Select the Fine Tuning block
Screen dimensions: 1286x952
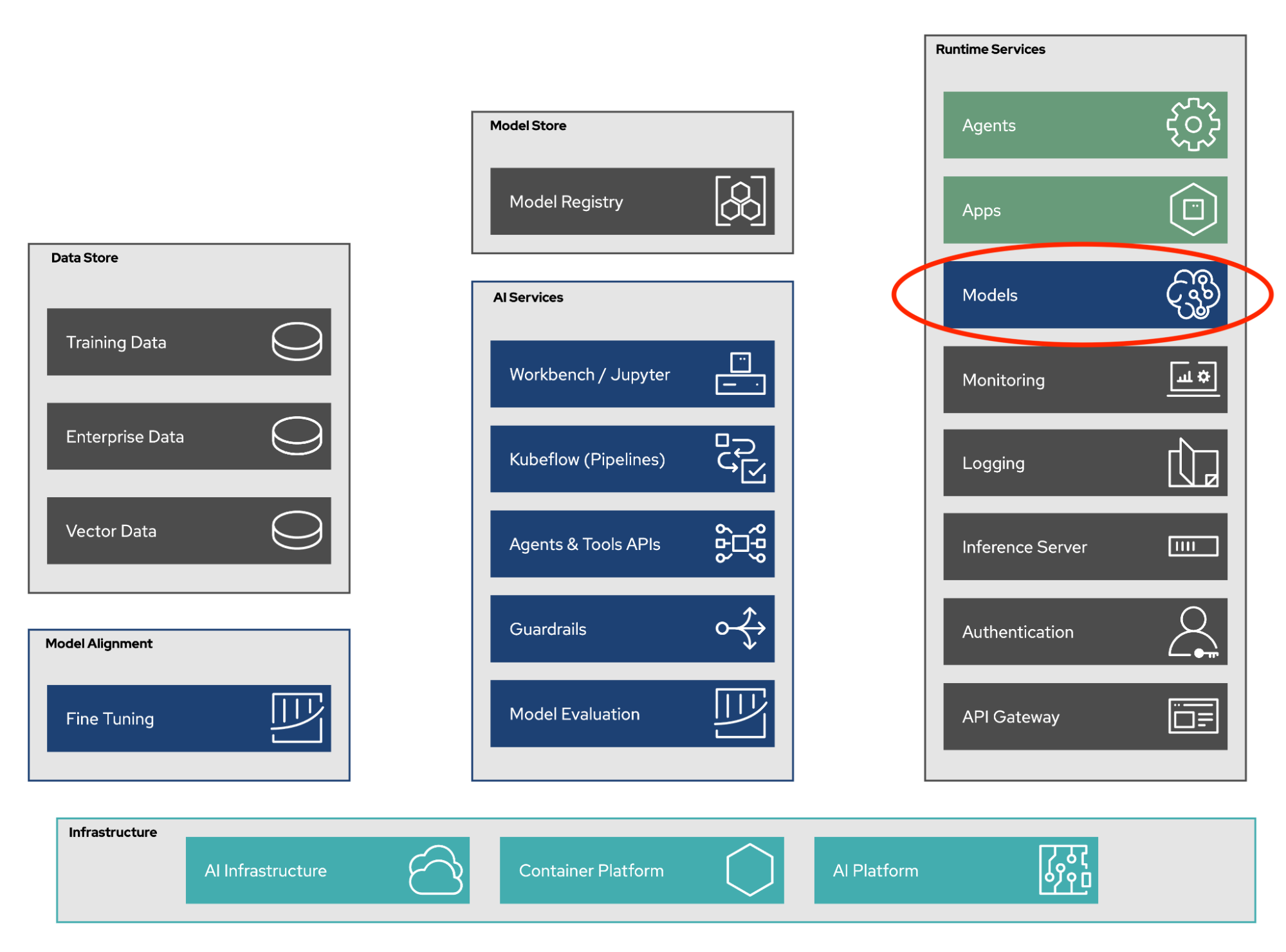pos(188,719)
